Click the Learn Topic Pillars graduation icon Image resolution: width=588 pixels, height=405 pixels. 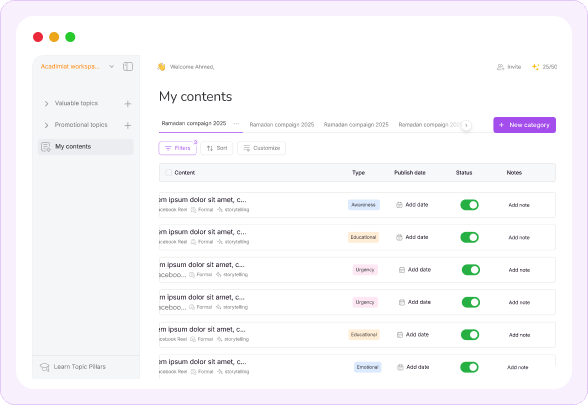[45, 367]
